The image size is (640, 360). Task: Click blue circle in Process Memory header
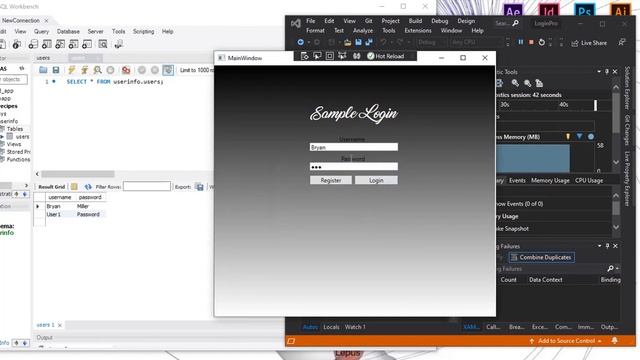(x=591, y=137)
